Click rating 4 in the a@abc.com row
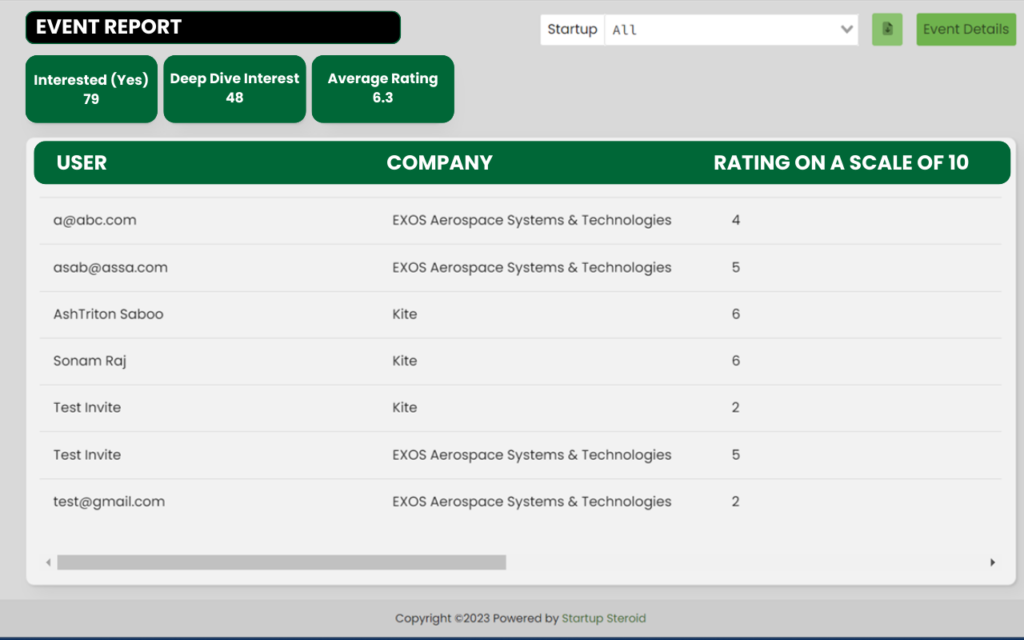 click(x=736, y=220)
